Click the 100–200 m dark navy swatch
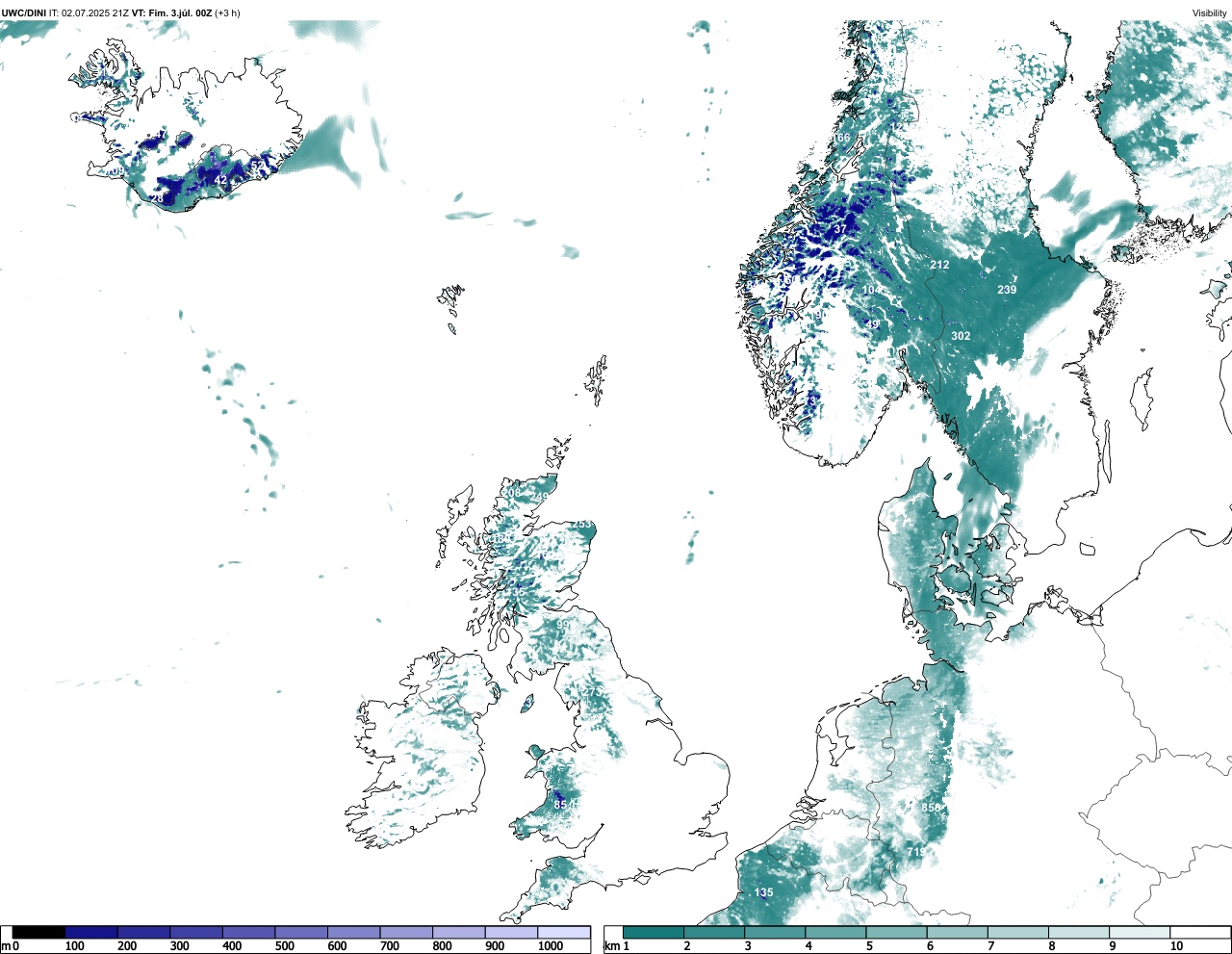The image size is (1232, 954). 91,932
